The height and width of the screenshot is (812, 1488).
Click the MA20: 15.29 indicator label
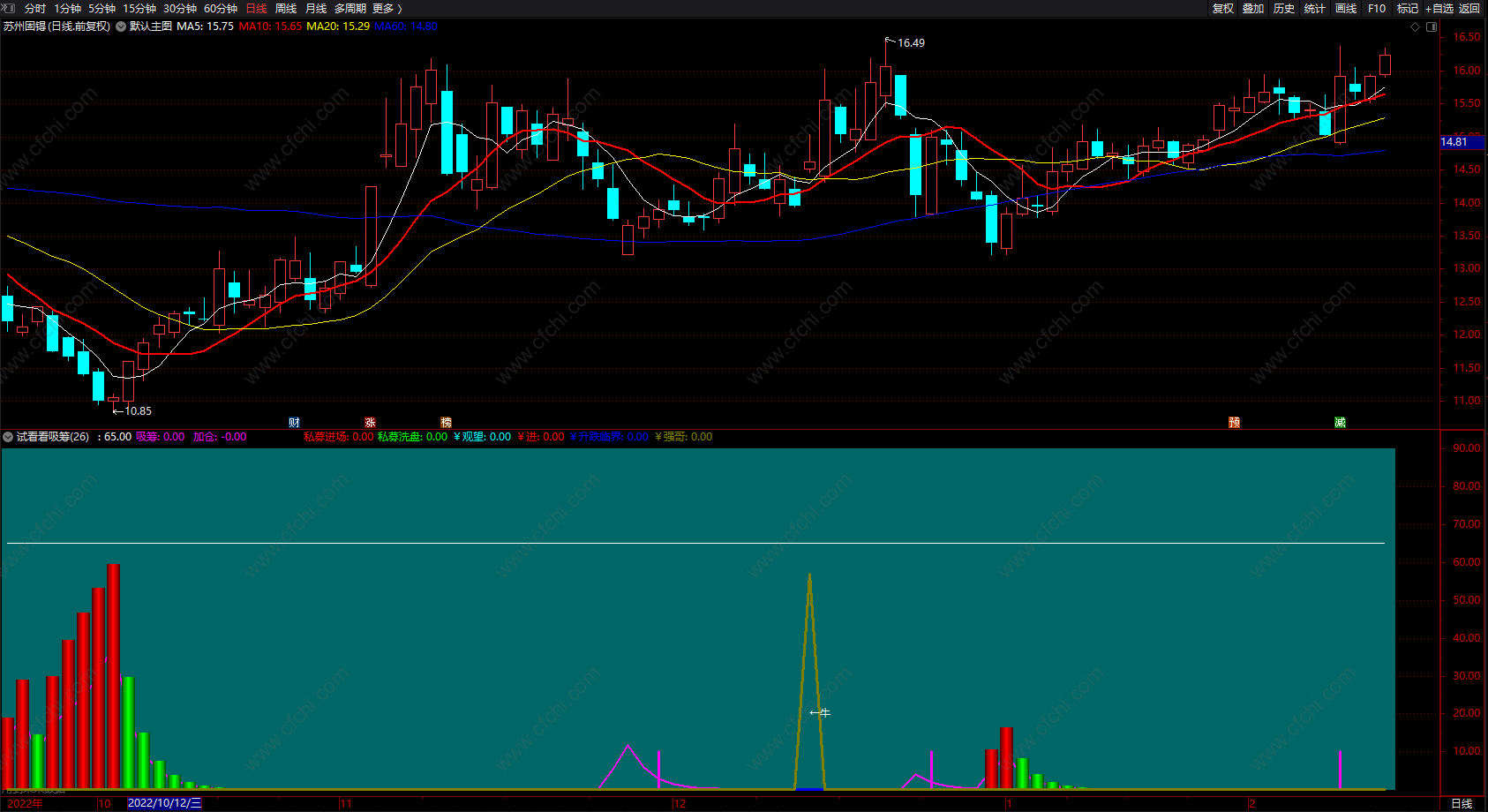click(338, 26)
